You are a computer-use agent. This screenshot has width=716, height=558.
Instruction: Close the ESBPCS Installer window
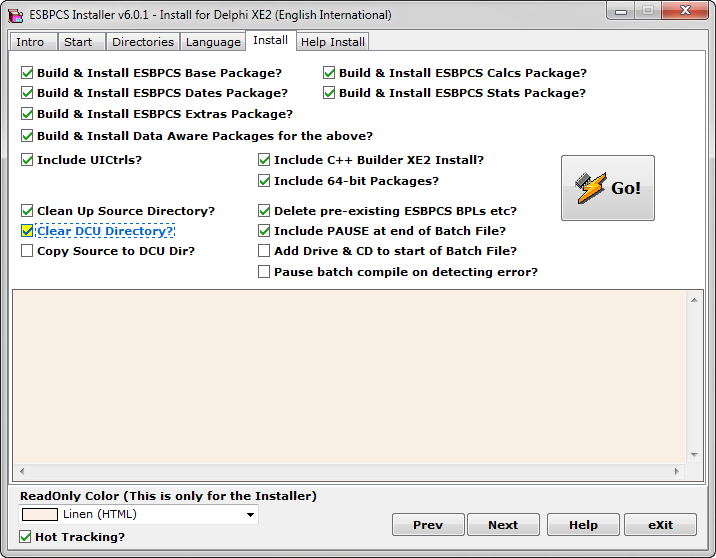685,10
